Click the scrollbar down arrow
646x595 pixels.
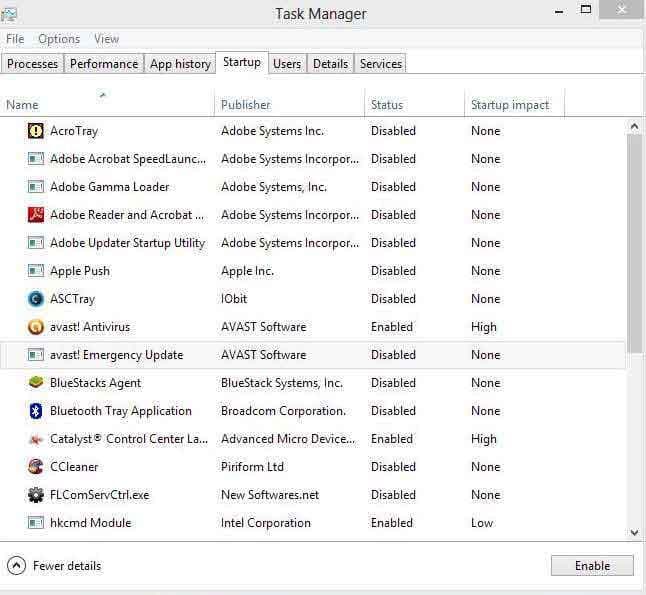[x=634, y=532]
